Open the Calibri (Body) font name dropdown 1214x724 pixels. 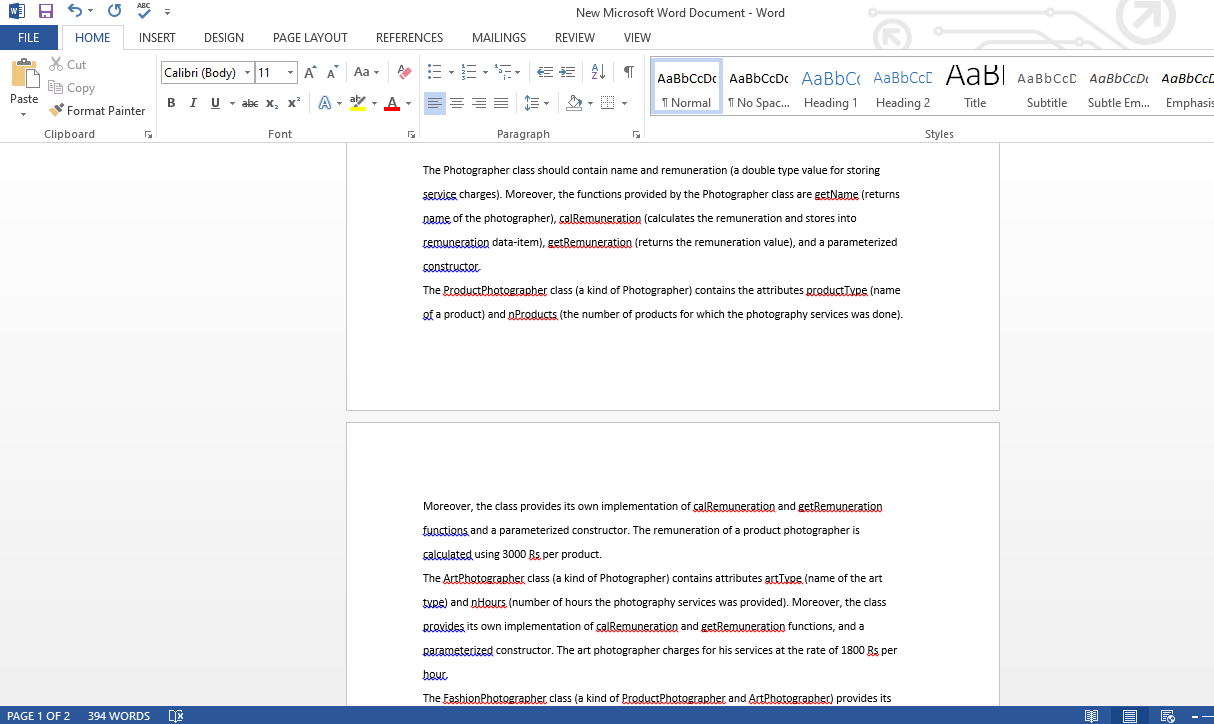pyautogui.click(x=247, y=73)
